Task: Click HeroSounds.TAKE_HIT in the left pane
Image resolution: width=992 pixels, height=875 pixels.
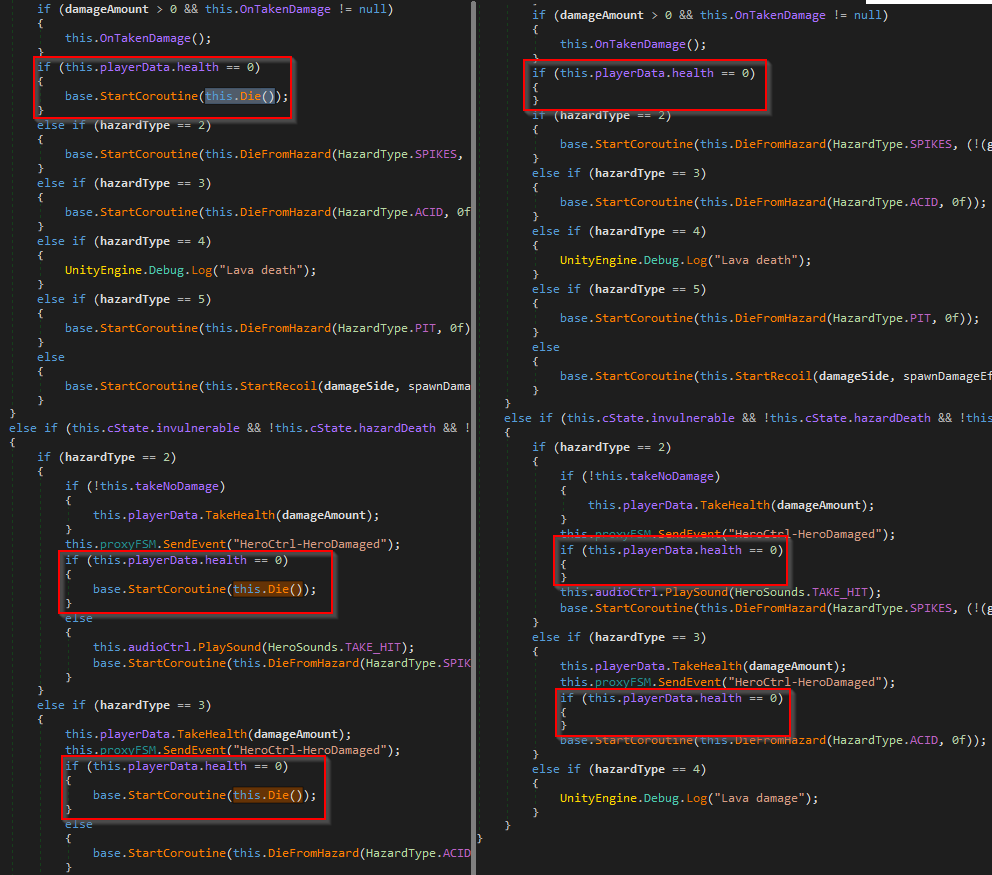Action: coord(334,647)
